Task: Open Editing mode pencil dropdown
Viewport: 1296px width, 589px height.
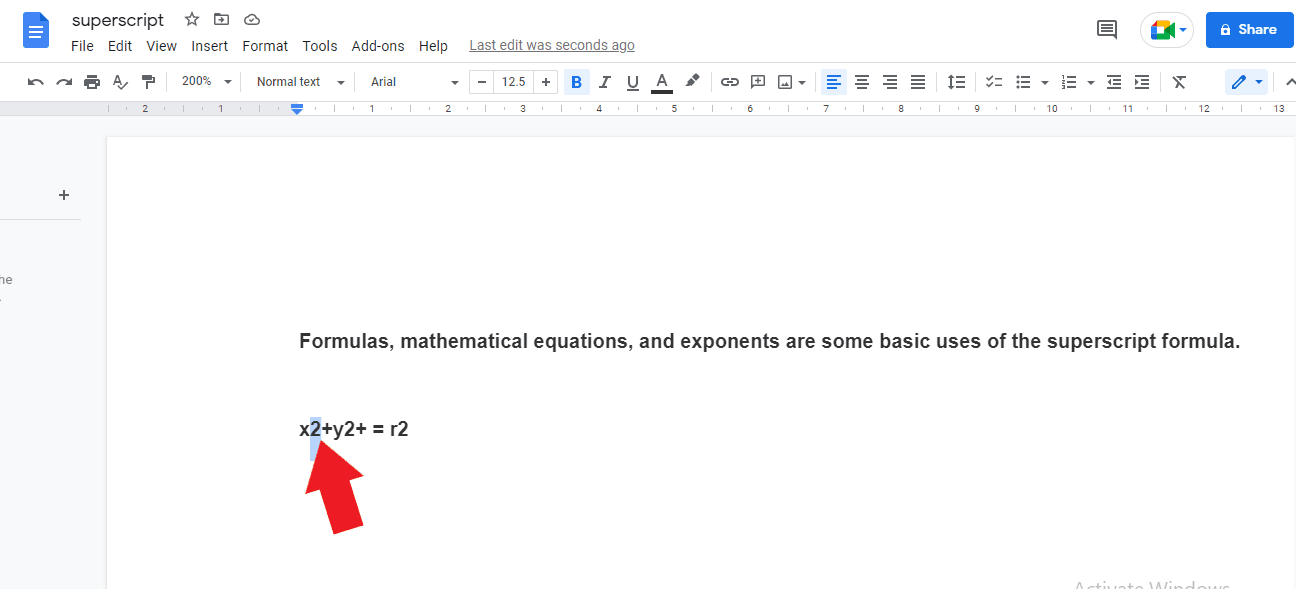Action: [x=1246, y=82]
